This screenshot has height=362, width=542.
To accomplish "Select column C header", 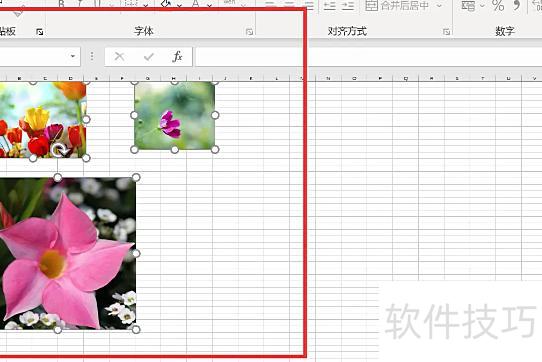I will (45, 78).
